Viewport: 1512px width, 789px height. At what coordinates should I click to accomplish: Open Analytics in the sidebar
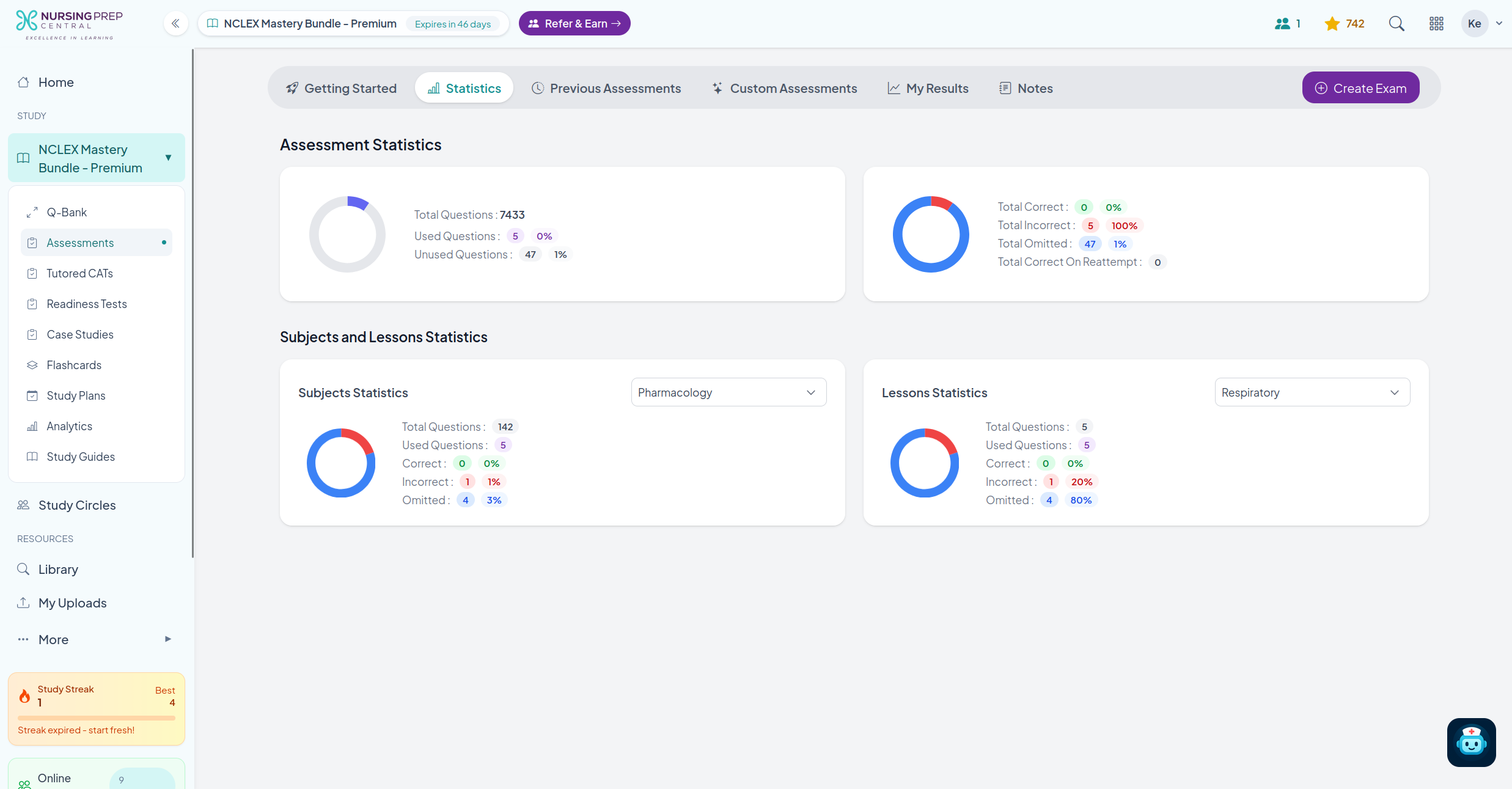pos(69,426)
